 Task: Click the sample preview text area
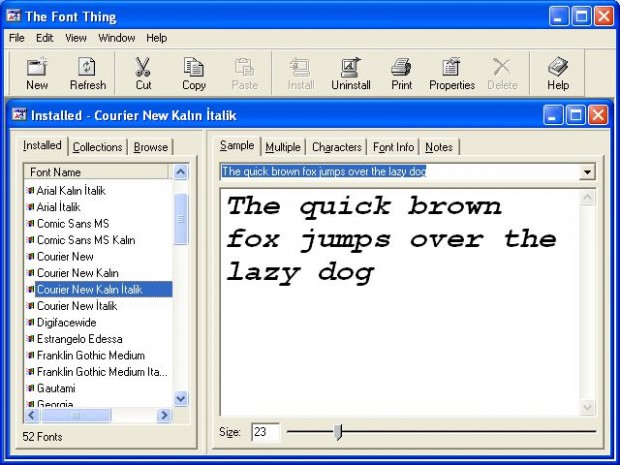pyautogui.click(x=400, y=302)
